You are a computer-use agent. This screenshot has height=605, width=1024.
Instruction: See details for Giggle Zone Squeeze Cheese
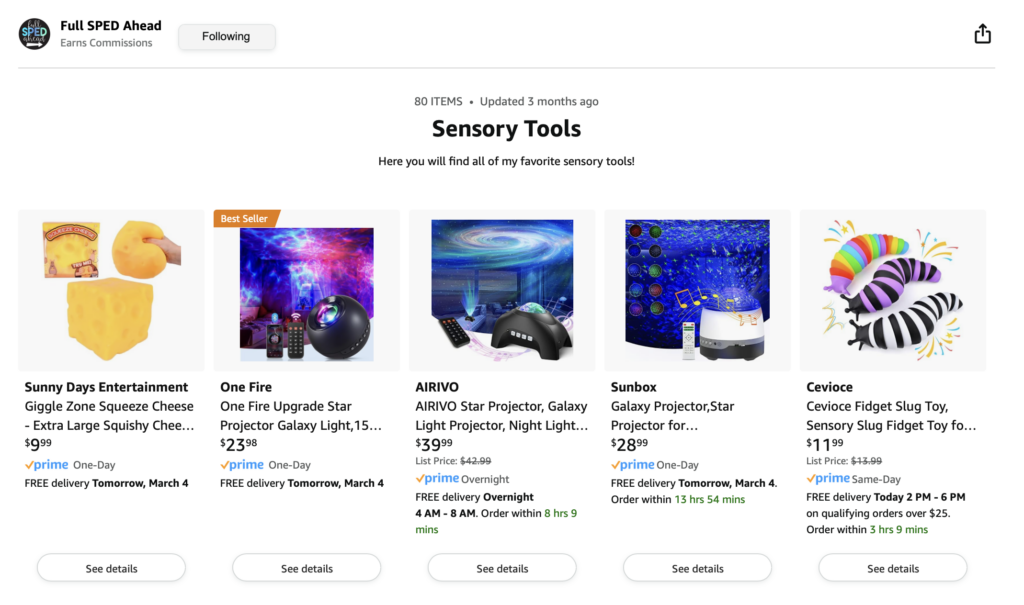point(111,568)
